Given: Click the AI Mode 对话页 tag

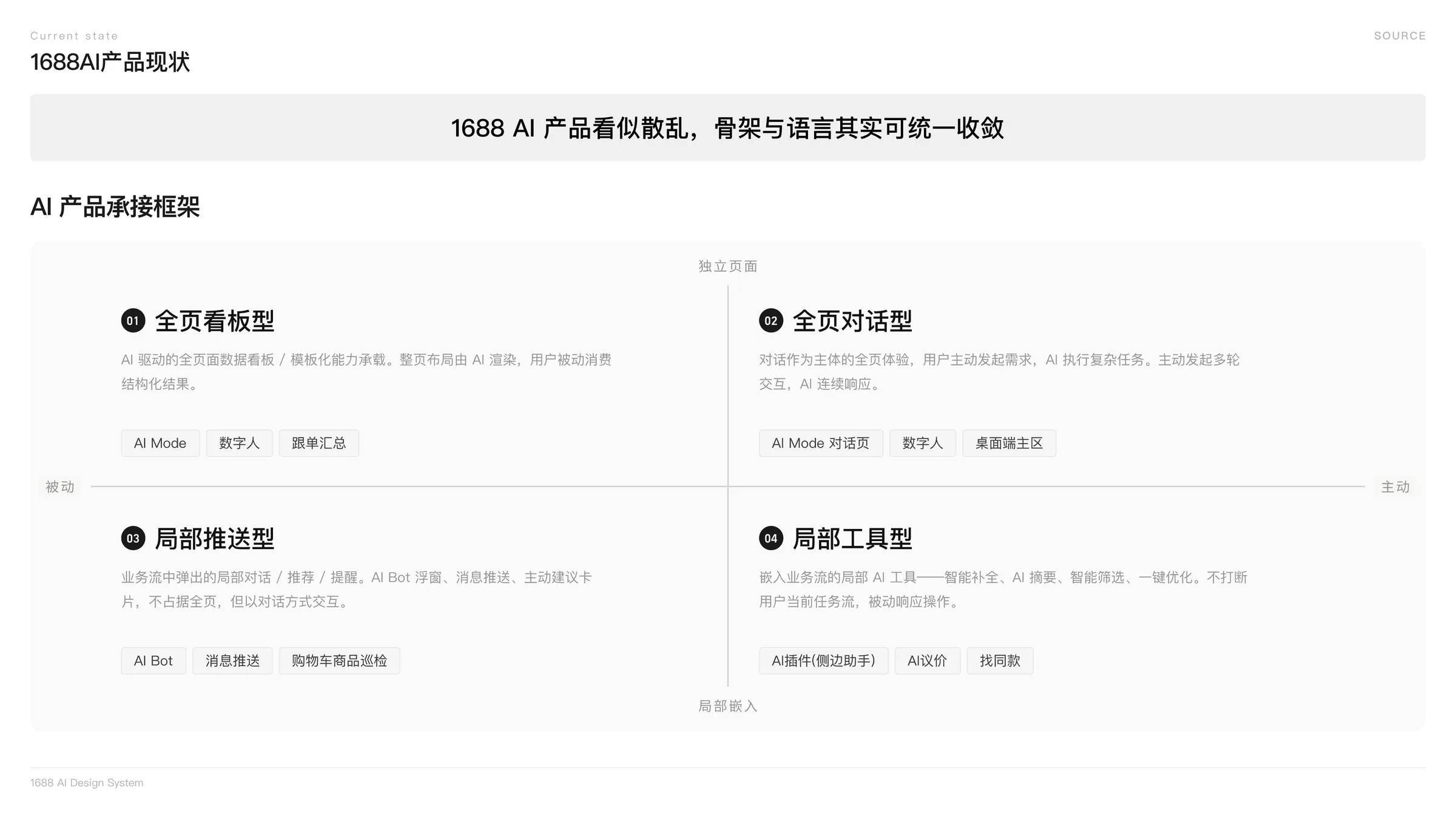Looking at the screenshot, I should tap(821, 443).
